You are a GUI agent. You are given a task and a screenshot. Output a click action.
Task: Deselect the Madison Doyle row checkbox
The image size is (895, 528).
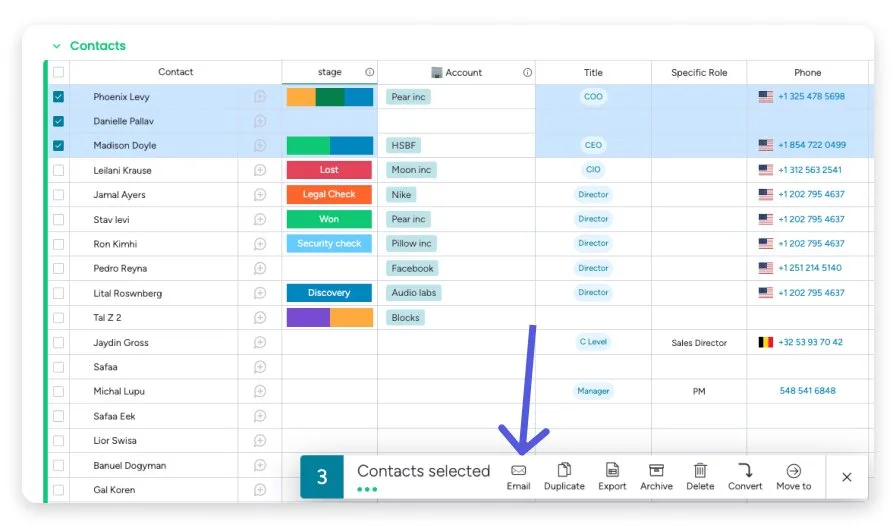pos(58,146)
